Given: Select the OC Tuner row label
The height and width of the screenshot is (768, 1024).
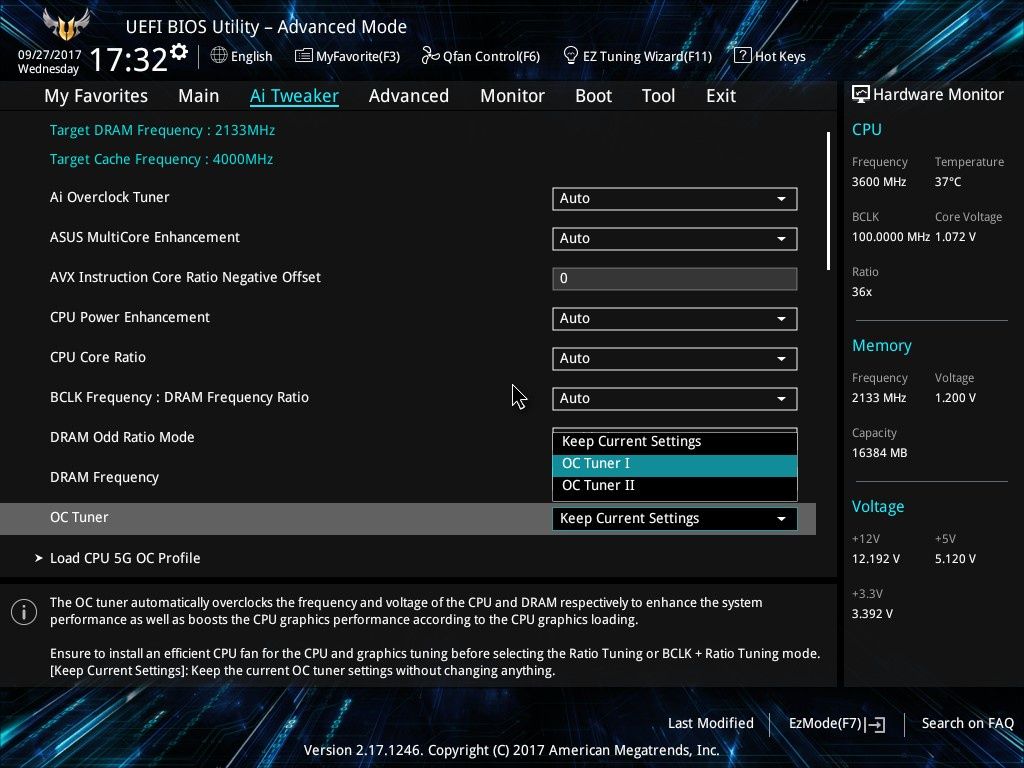Looking at the screenshot, I should pos(79,517).
